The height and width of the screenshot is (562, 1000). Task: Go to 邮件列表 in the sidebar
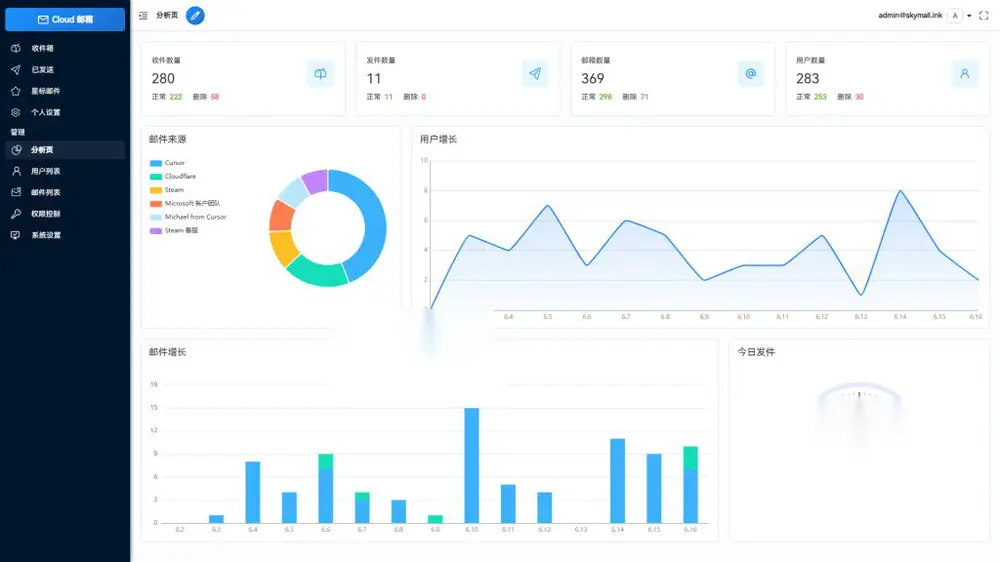pos(65,192)
